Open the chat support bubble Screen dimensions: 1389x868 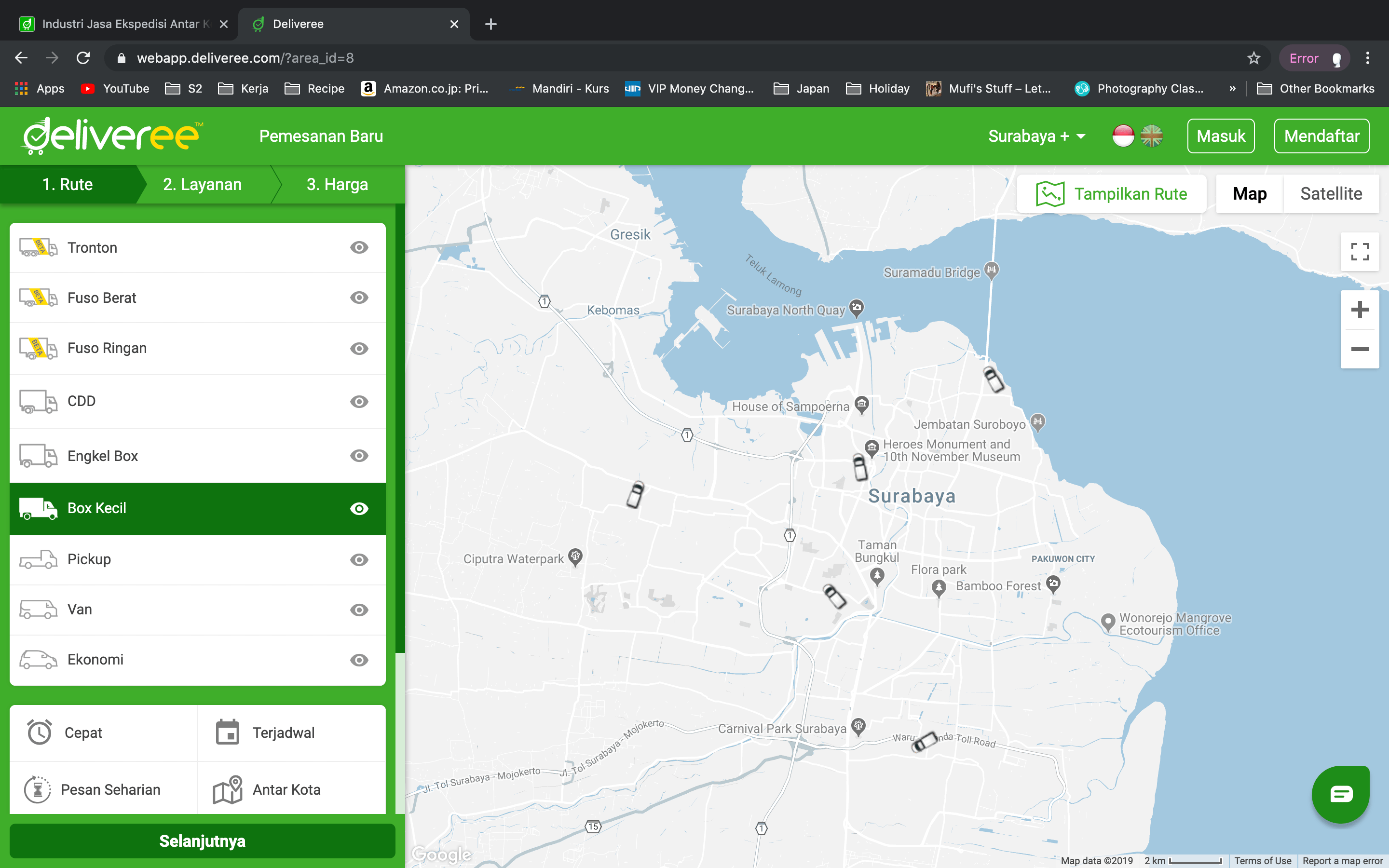[x=1340, y=795]
